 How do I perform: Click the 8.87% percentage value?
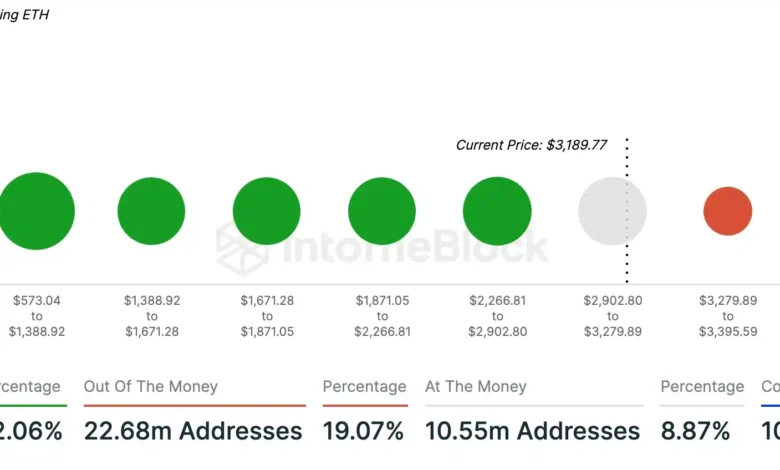pos(697,431)
